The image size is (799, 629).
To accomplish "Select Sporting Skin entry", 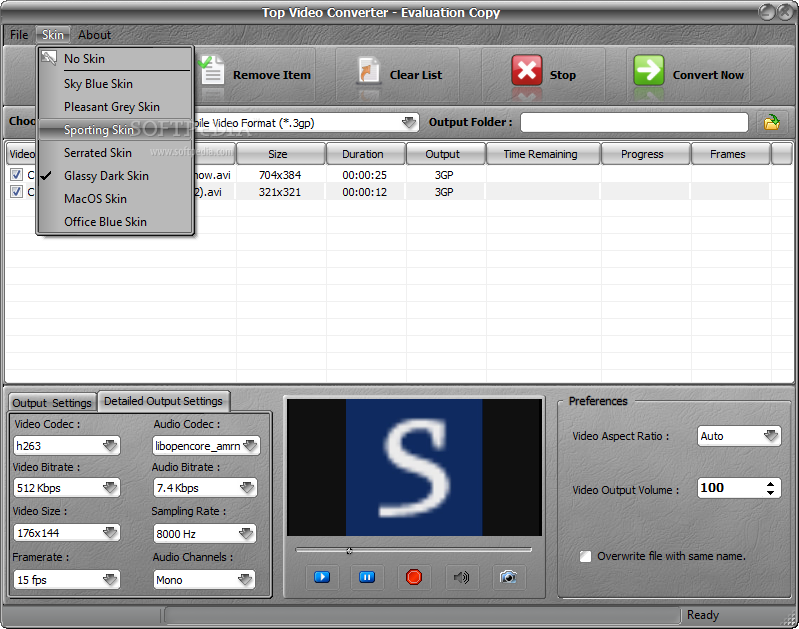I will (115, 129).
